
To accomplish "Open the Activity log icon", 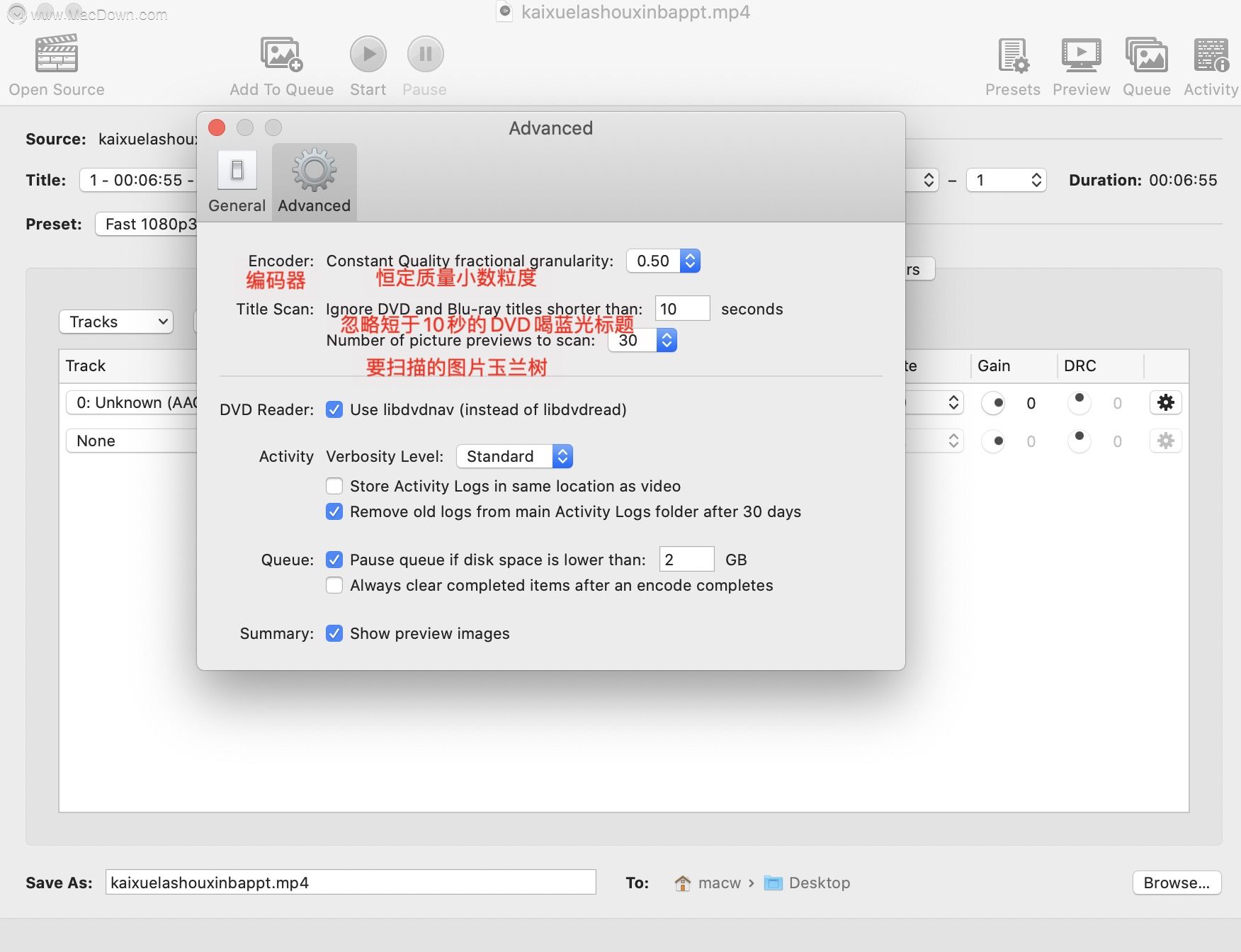I will tap(1211, 55).
